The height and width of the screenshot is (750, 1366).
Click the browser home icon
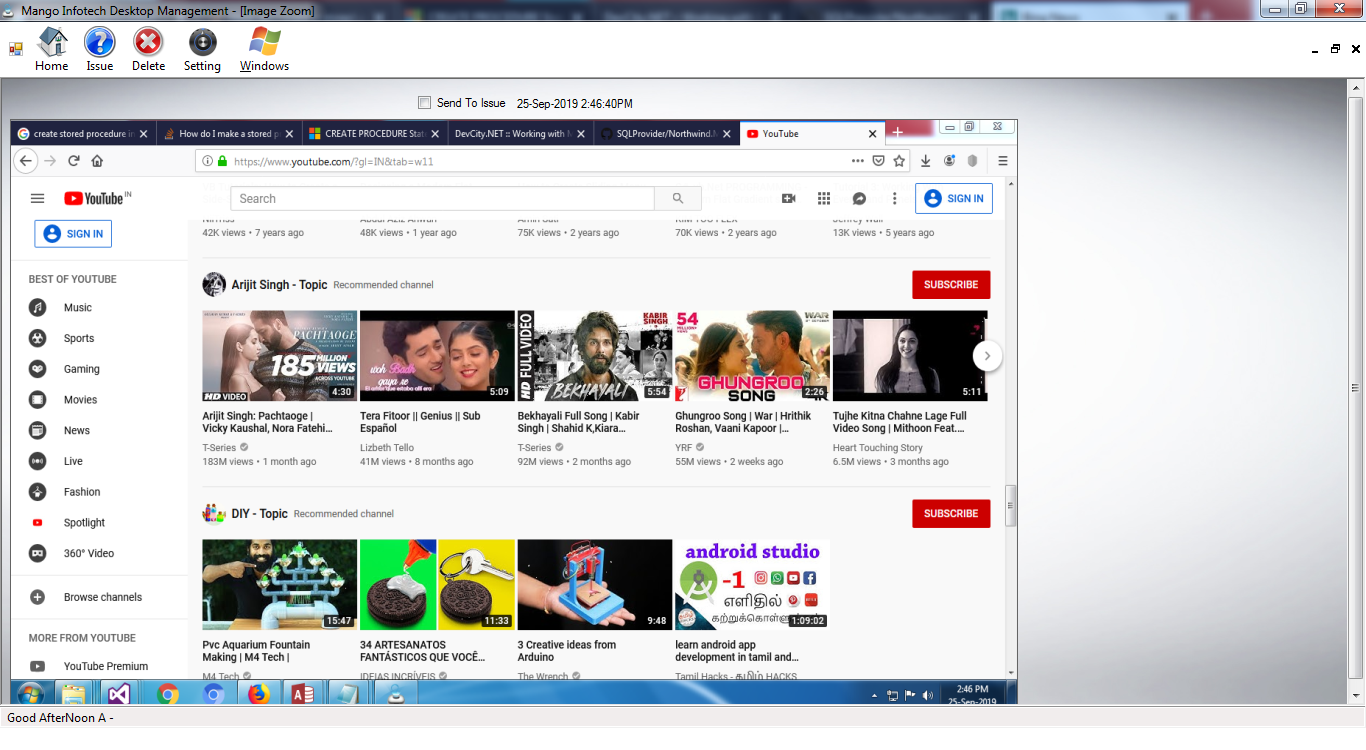click(97, 161)
